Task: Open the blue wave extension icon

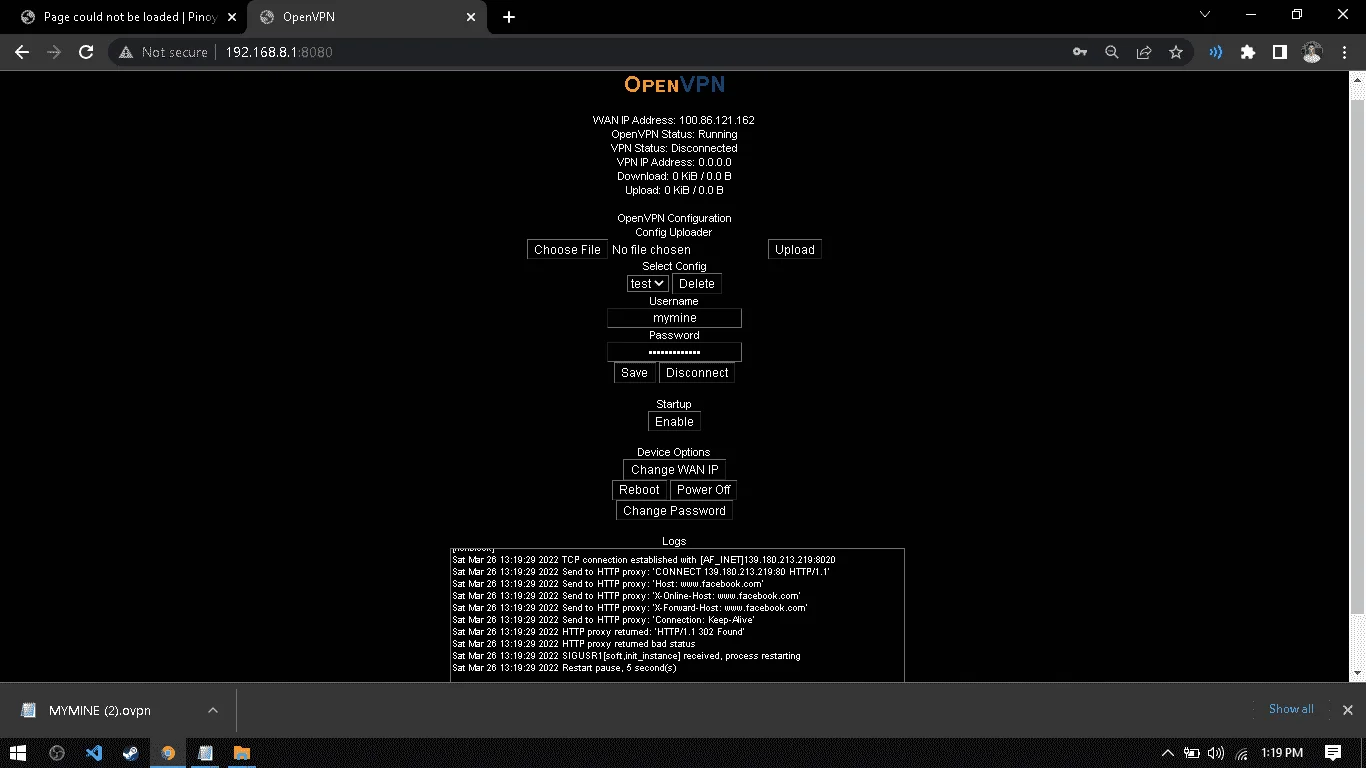Action: tap(1216, 52)
